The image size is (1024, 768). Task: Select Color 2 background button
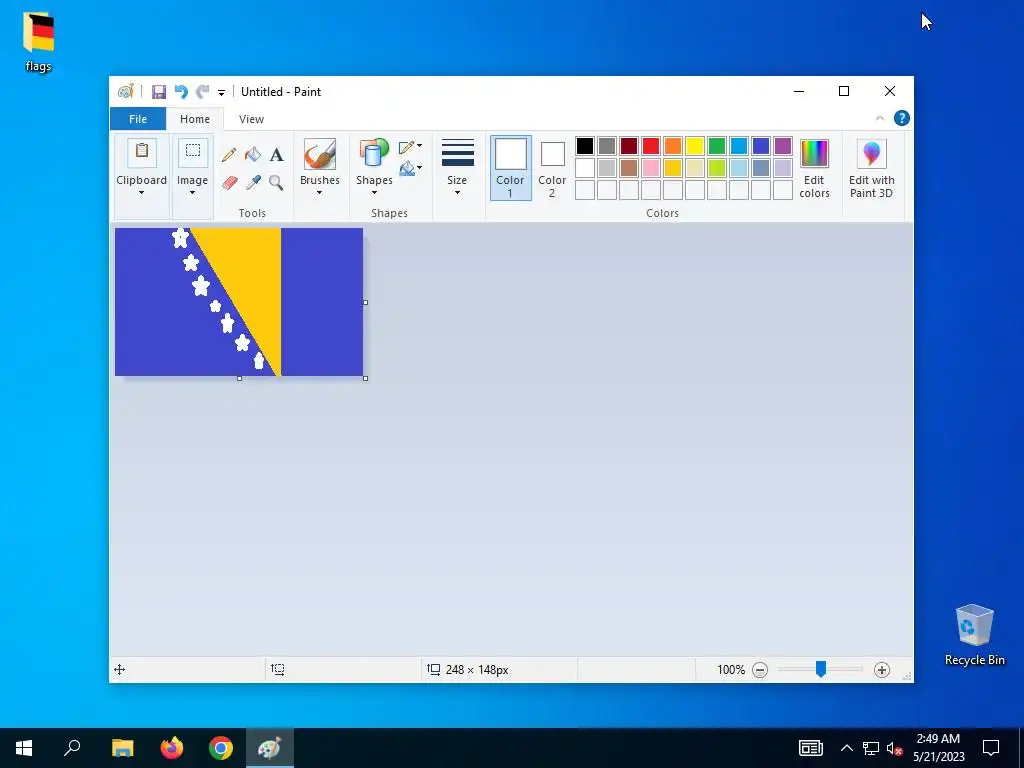(552, 168)
